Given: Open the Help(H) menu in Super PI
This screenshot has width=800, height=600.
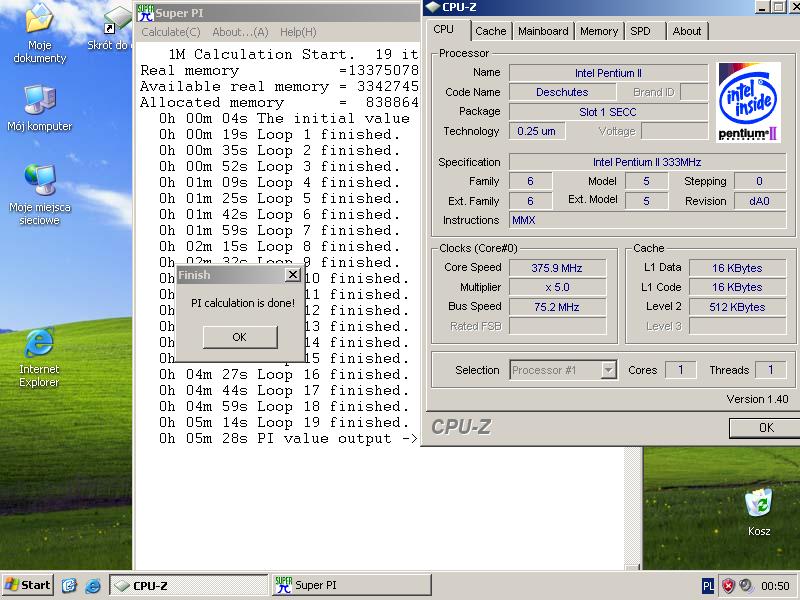Looking at the screenshot, I should [298, 32].
